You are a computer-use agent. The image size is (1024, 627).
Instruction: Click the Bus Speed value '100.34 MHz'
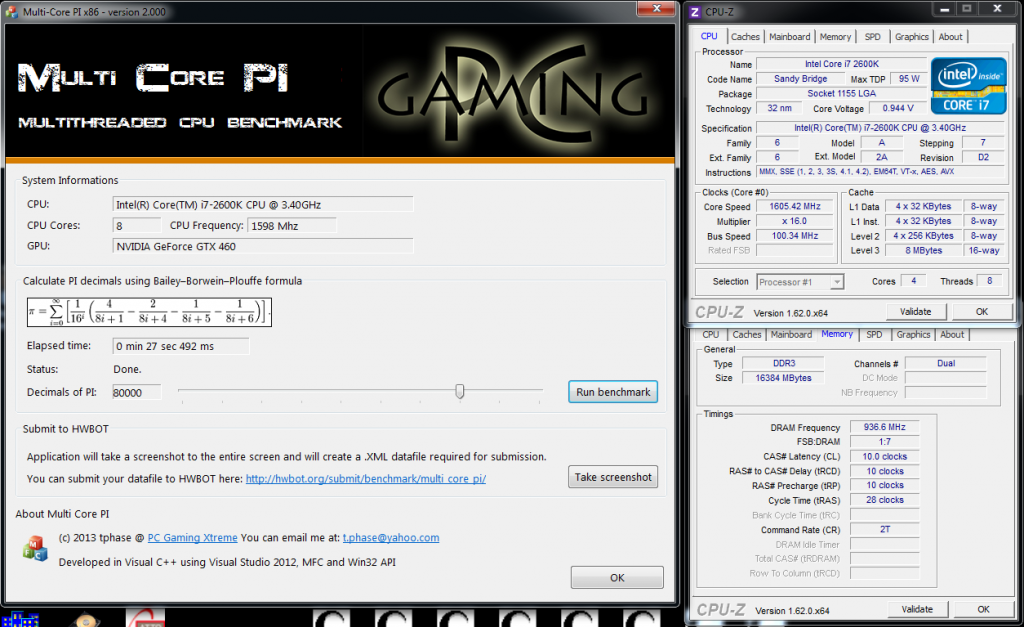(795, 236)
